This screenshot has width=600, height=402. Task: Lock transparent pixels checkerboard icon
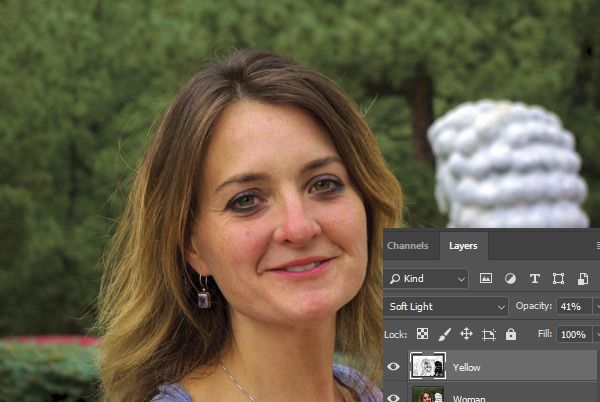pyautogui.click(x=422, y=334)
